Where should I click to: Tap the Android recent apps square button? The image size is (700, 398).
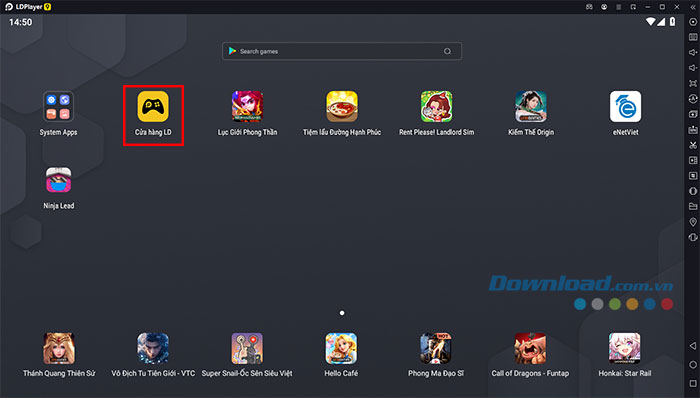tap(693, 384)
